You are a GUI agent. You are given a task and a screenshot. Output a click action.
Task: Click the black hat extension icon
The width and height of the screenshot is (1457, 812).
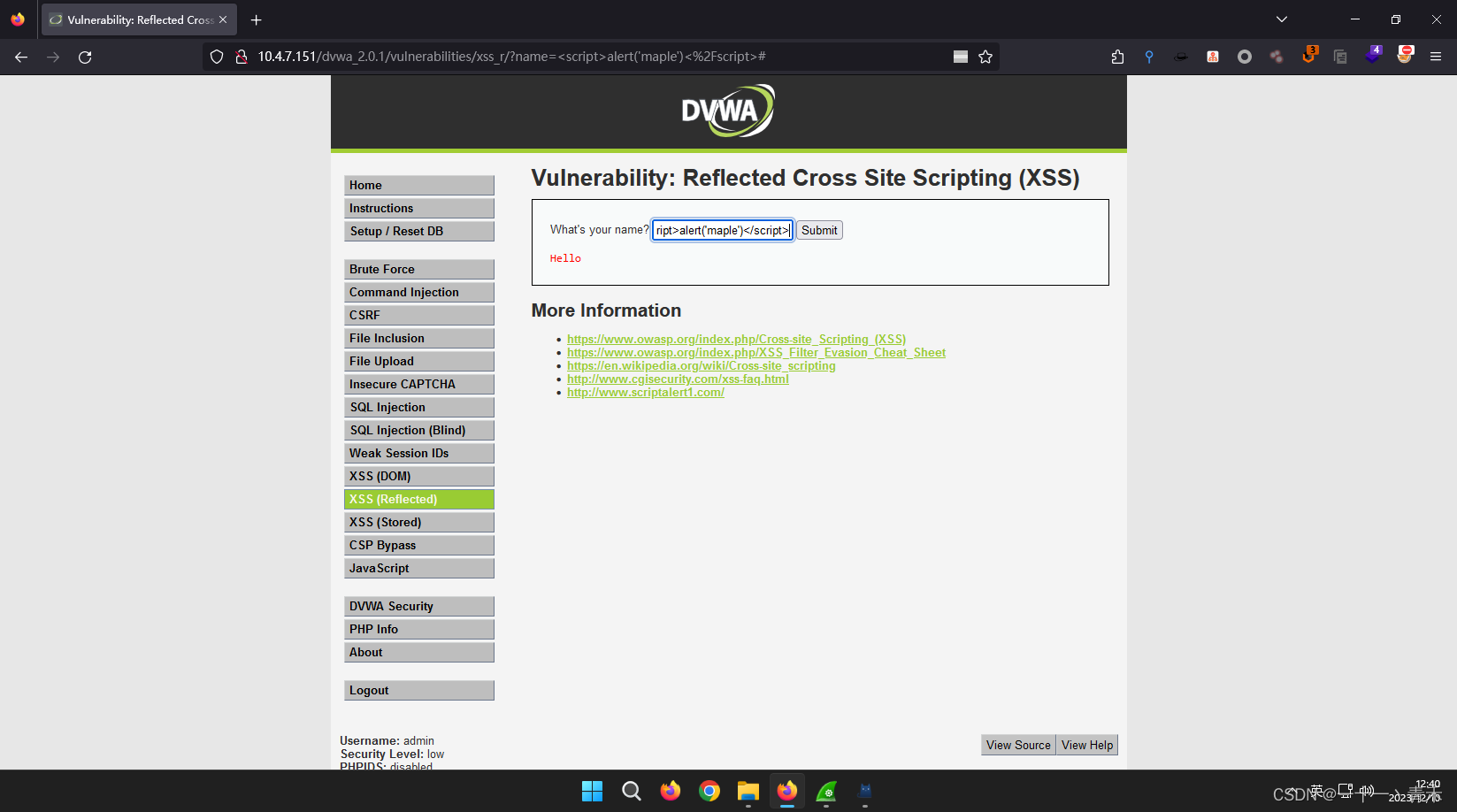pyautogui.click(x=1181, y=57)
